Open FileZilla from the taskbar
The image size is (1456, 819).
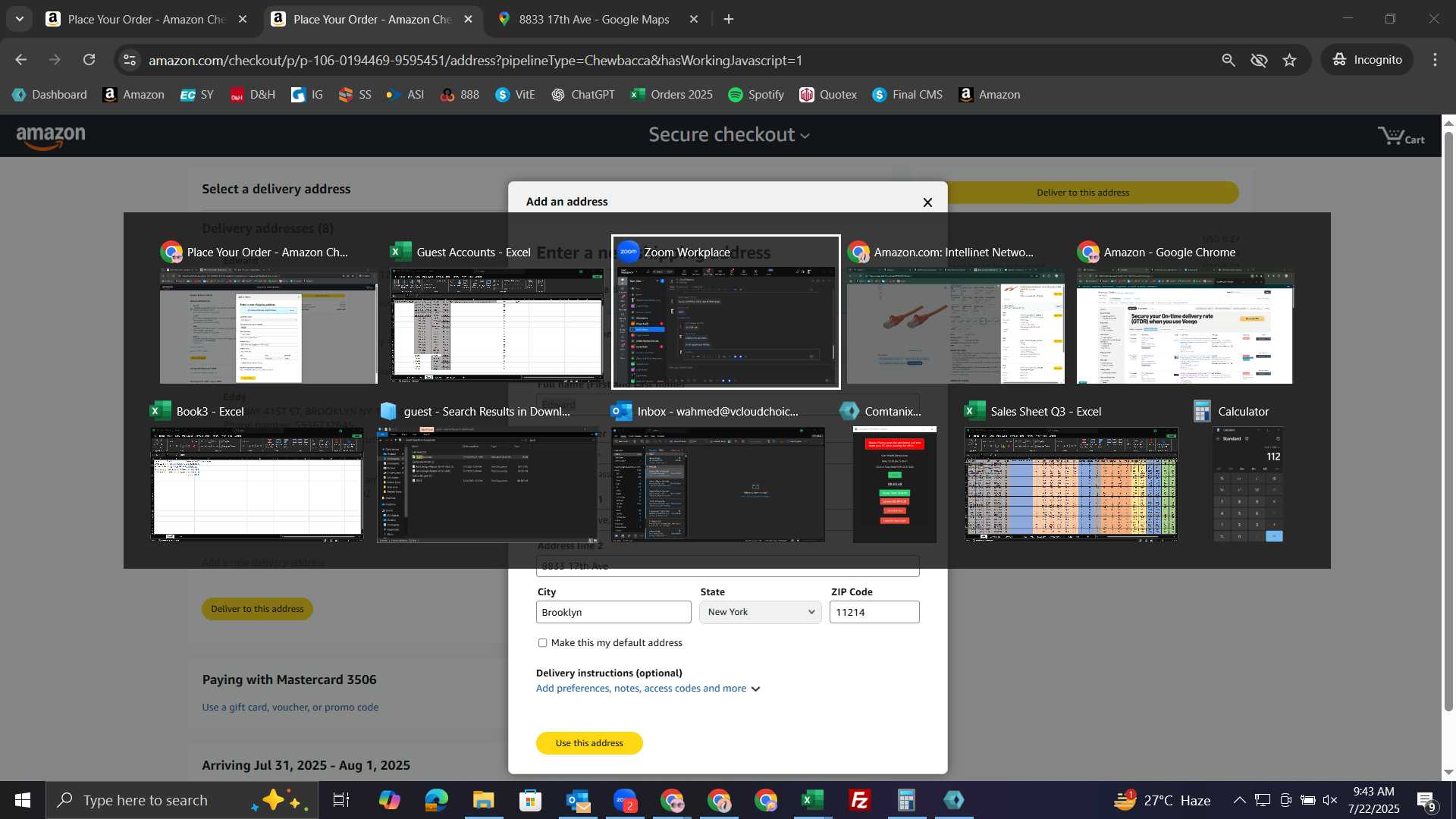coord(859,800)
